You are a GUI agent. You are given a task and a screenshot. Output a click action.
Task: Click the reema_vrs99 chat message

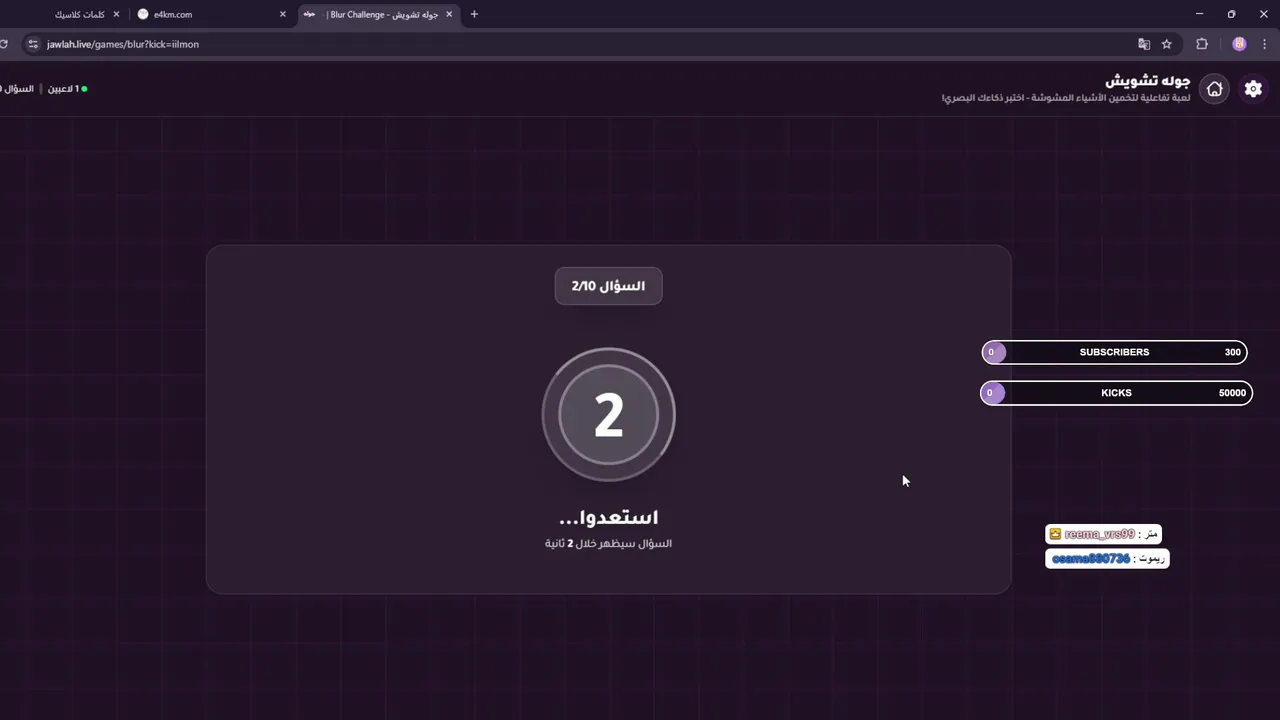[x=1103, y=534]
